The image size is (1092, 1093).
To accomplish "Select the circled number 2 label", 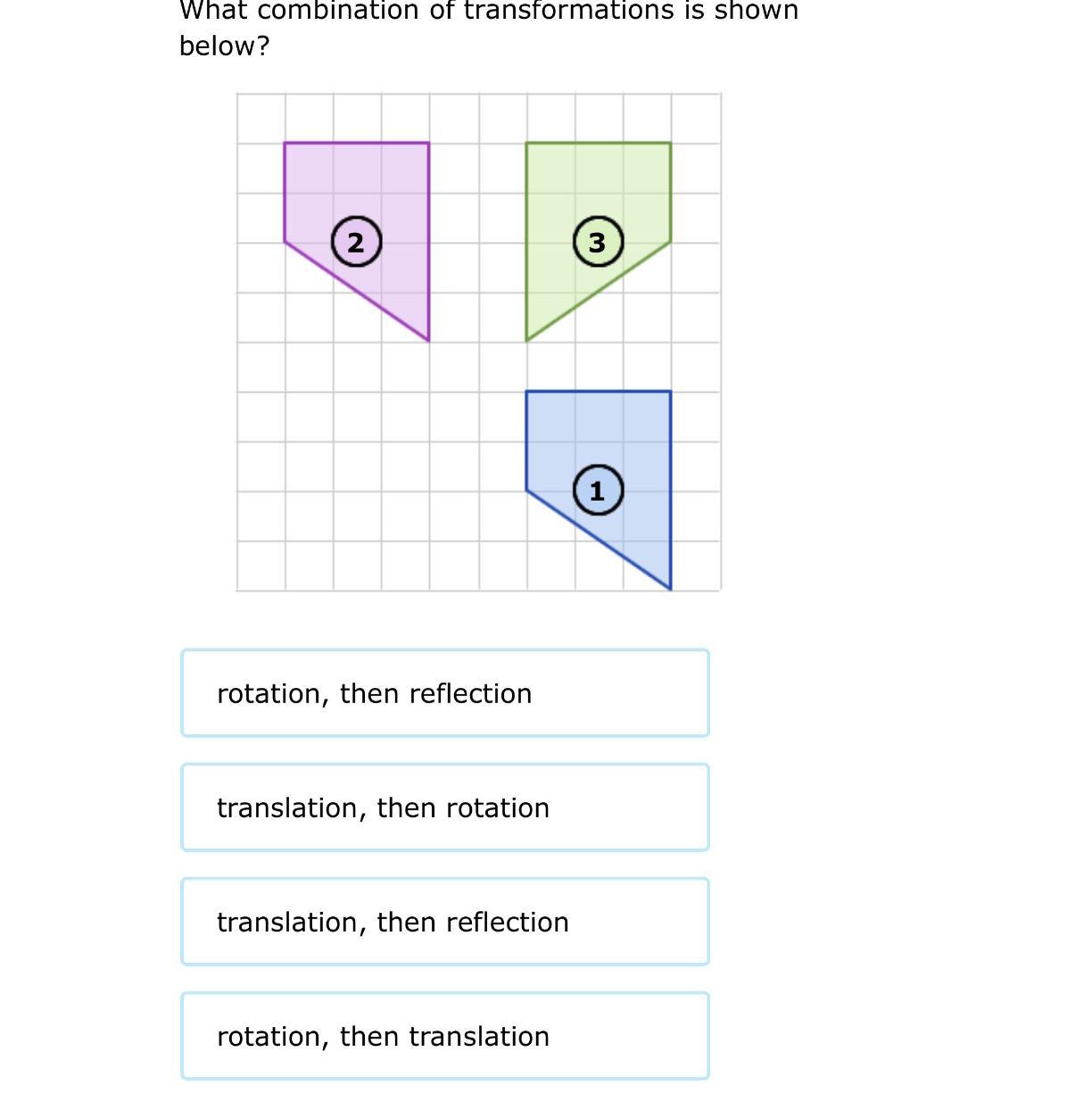I will point(357,242).
